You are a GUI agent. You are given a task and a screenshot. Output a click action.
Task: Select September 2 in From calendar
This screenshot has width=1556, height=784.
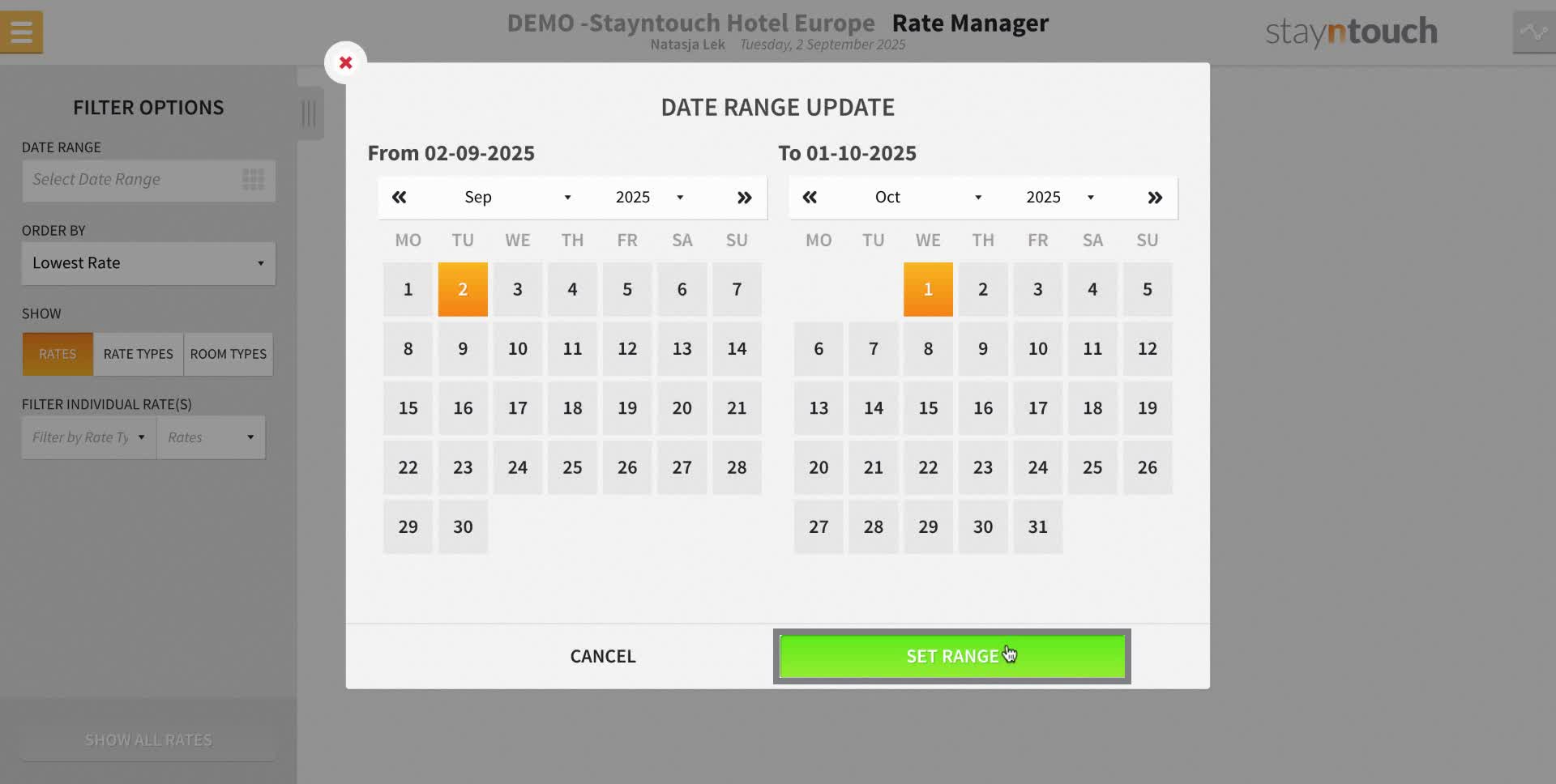point(463,289)
